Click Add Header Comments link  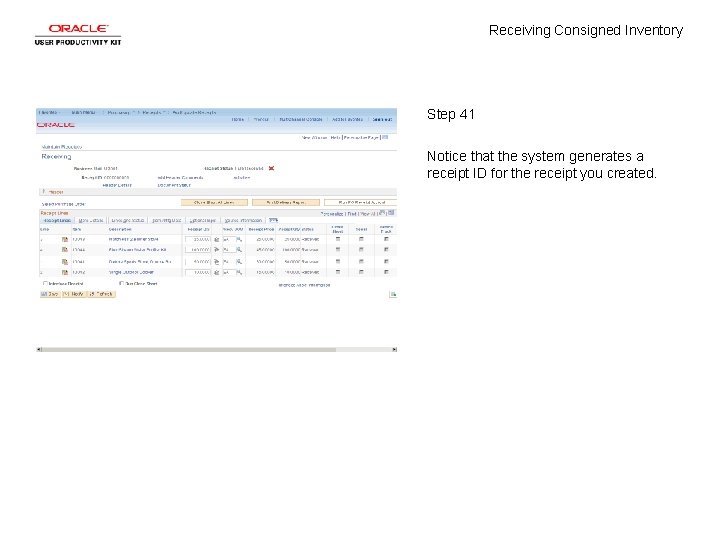click(180, 178)
